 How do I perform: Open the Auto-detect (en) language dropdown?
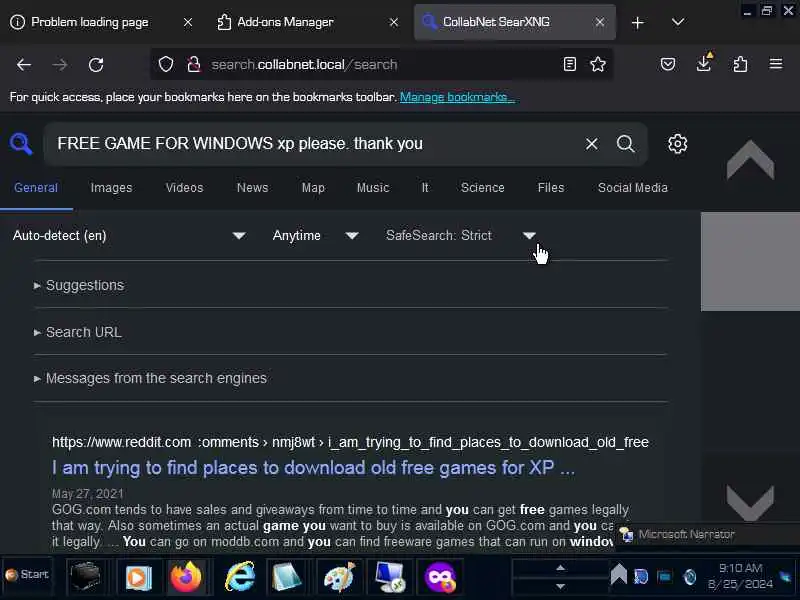(129, 235)
